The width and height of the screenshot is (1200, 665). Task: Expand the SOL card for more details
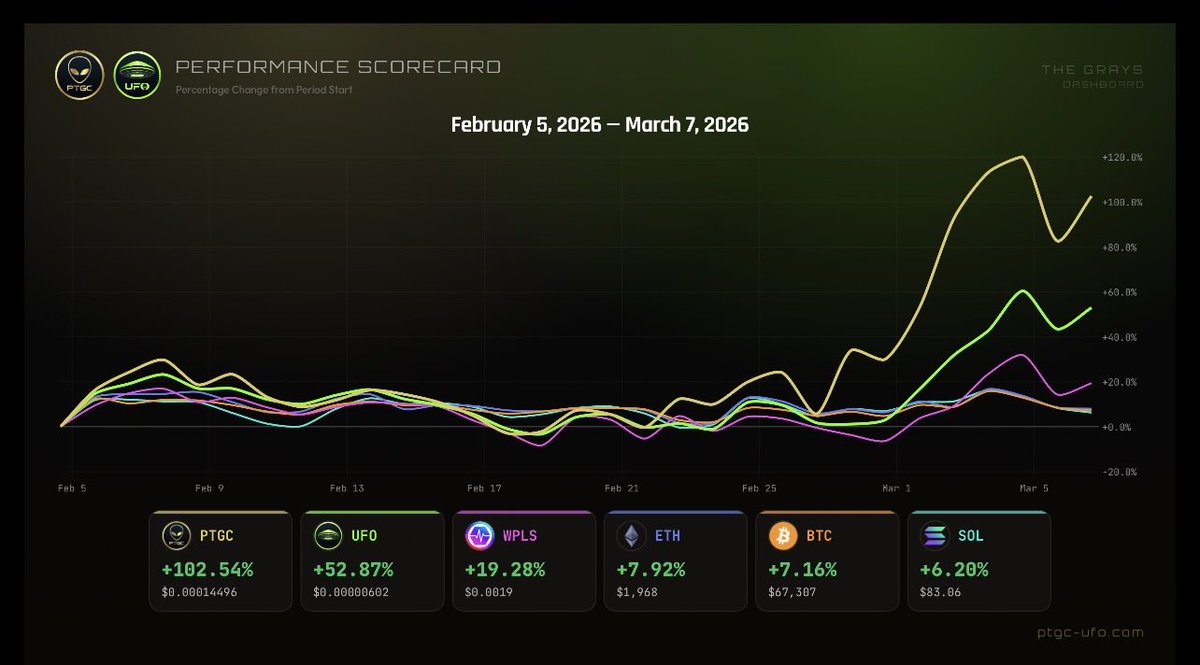pos(978,558)
